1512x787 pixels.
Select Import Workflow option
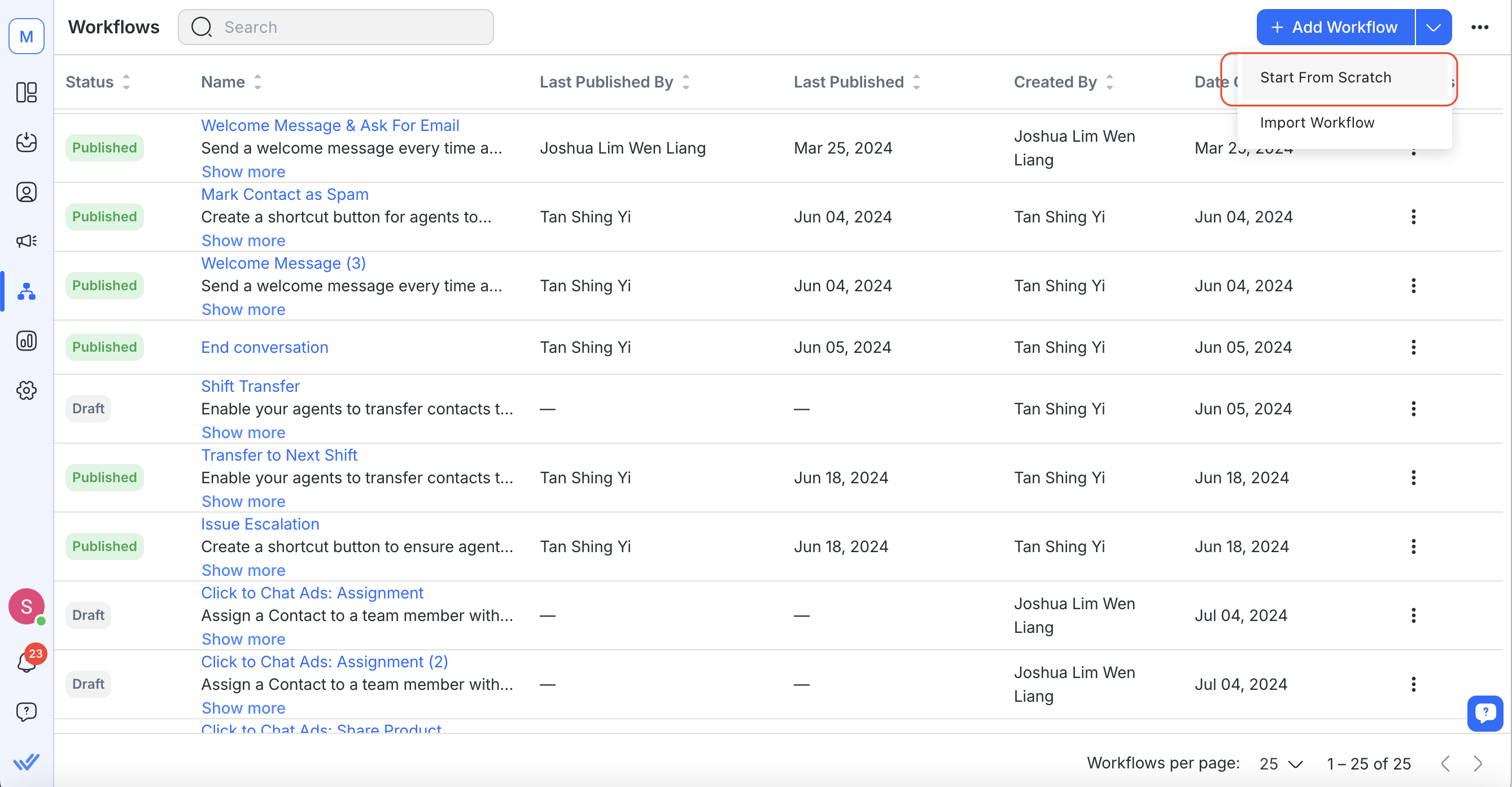click(1317, 123)
